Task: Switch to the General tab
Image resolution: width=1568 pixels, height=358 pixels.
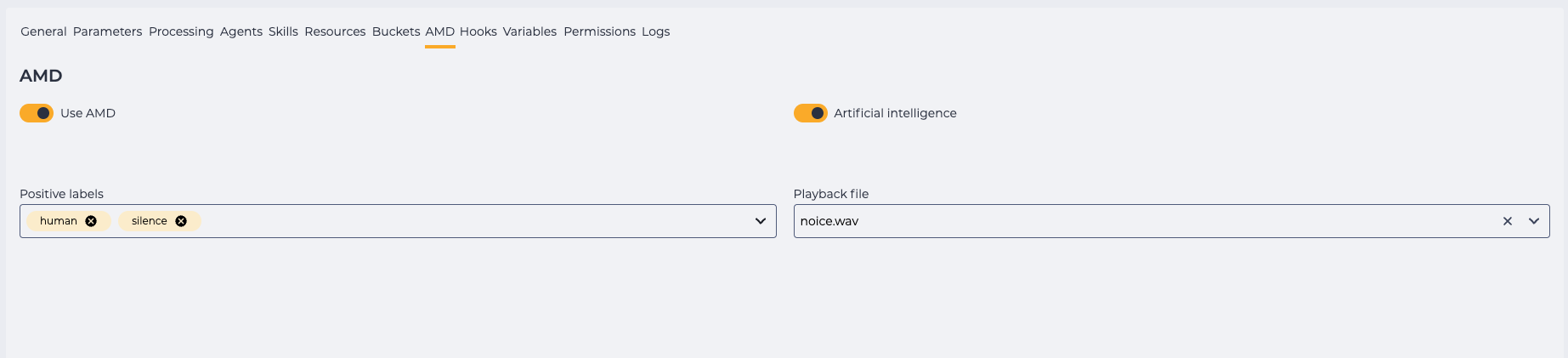Action: point(43,31)
